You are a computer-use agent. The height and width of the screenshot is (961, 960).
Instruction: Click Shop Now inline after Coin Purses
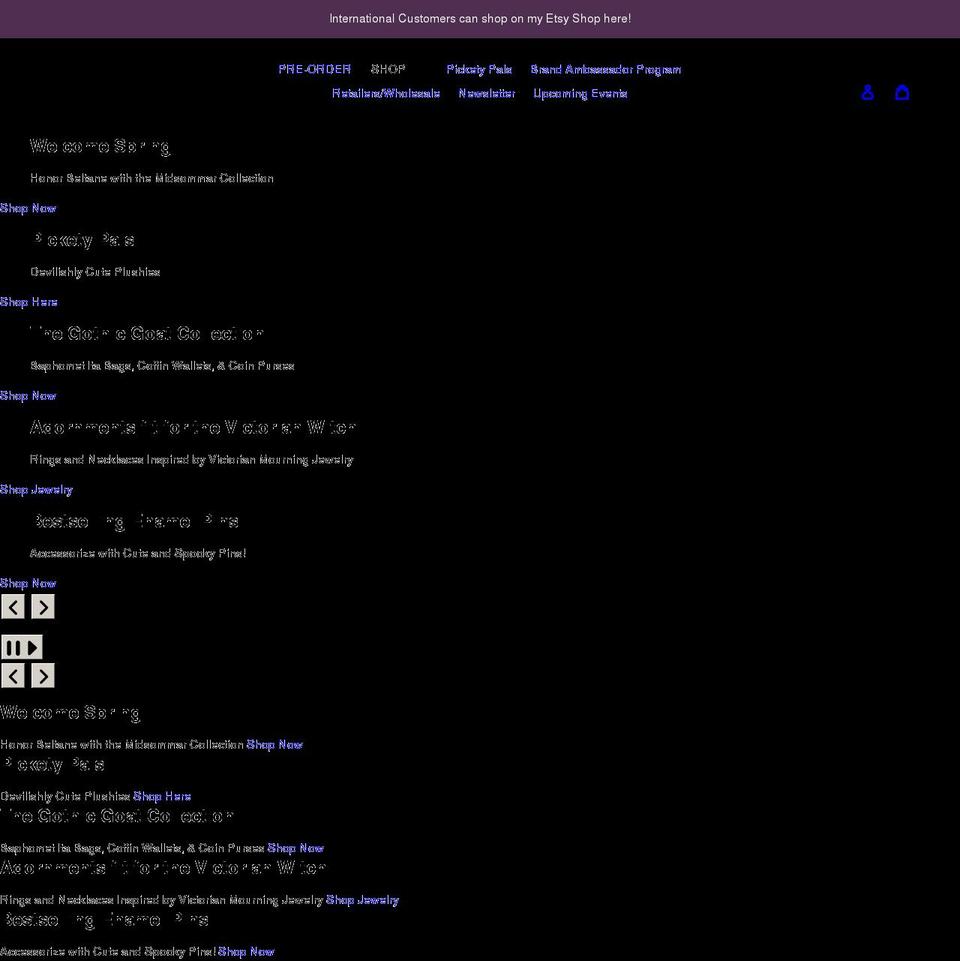coord(295,848)
